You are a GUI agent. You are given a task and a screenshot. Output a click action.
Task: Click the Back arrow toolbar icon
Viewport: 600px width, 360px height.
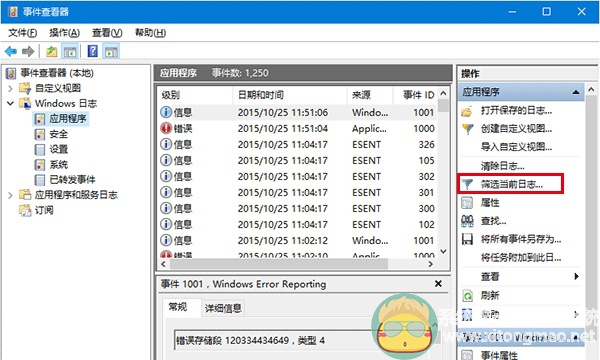[11, 51]
